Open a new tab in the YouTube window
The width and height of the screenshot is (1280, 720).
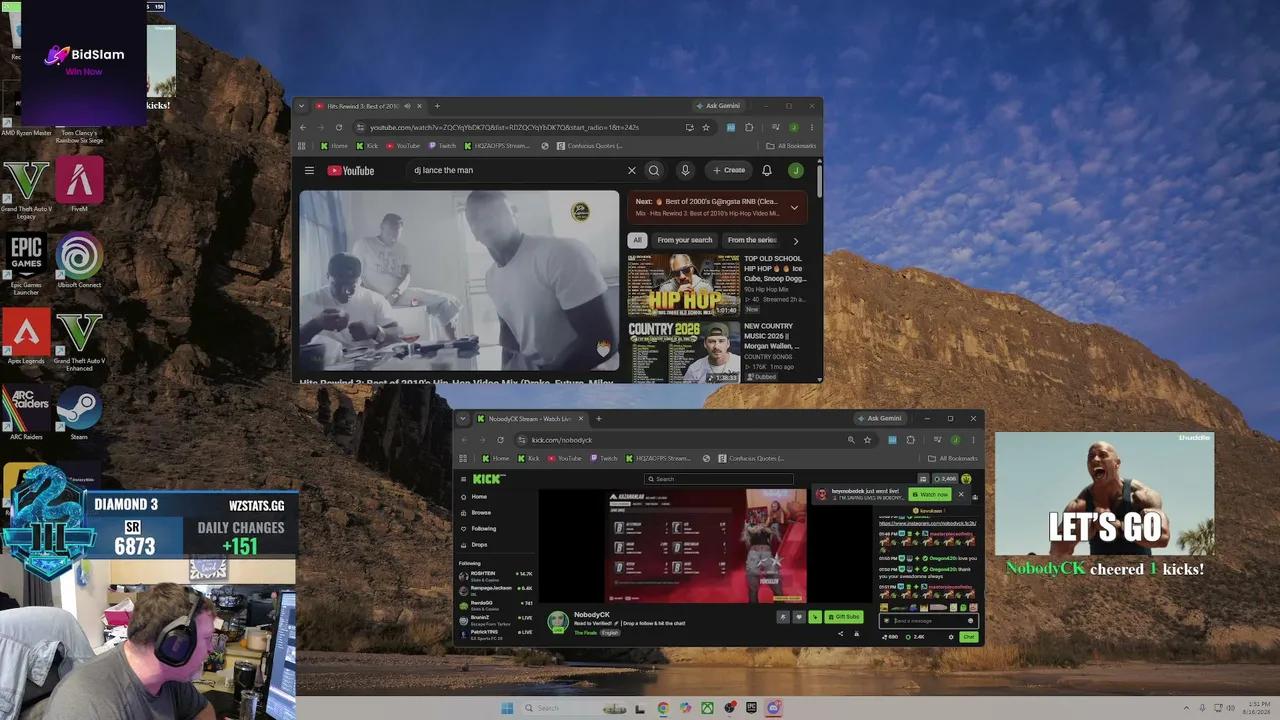pyautogui.click(x=437, y=106)
